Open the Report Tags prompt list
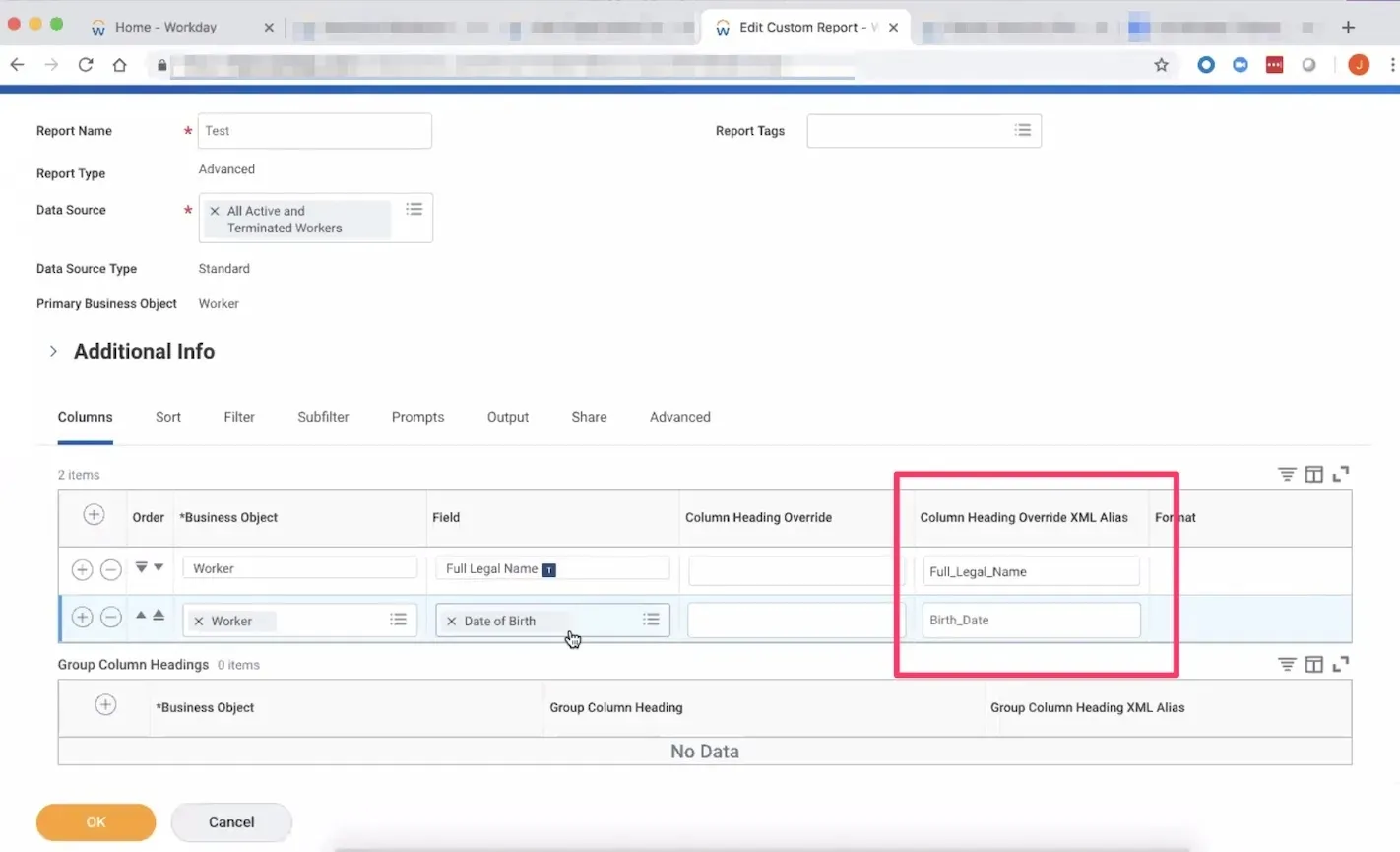 pyautogui.click(x=1023, y=130)
